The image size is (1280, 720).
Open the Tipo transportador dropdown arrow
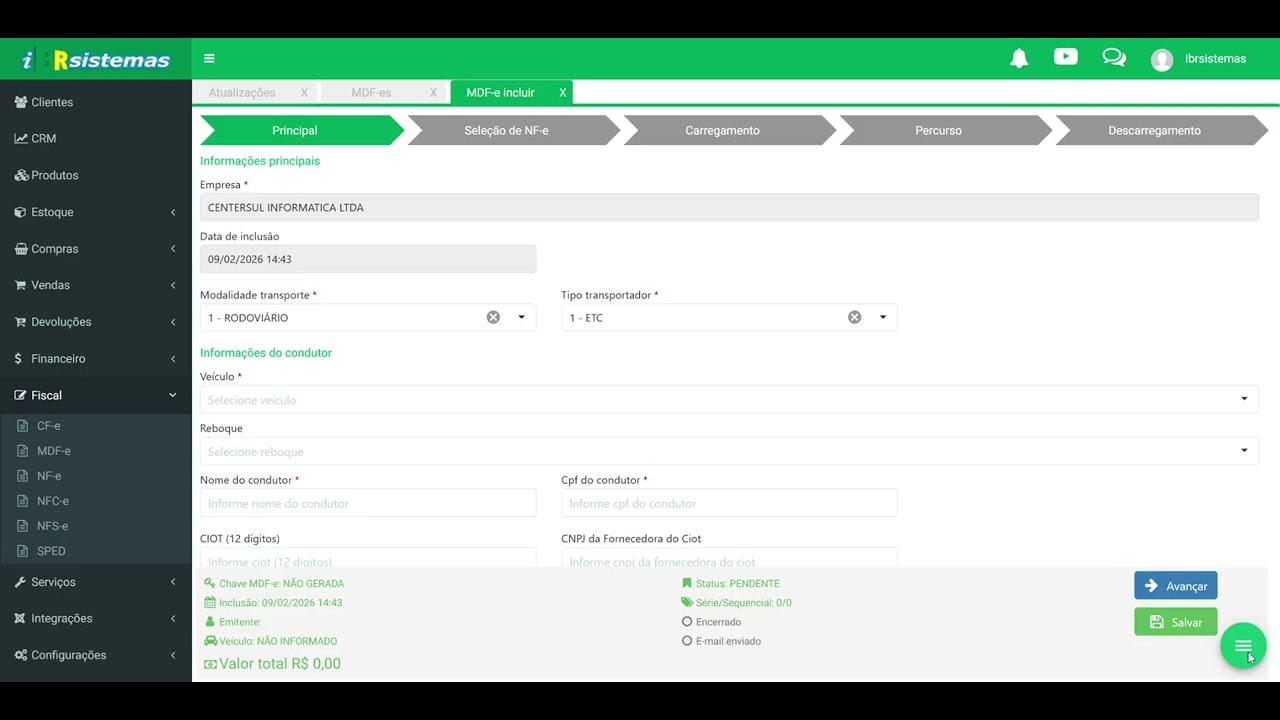883,317
